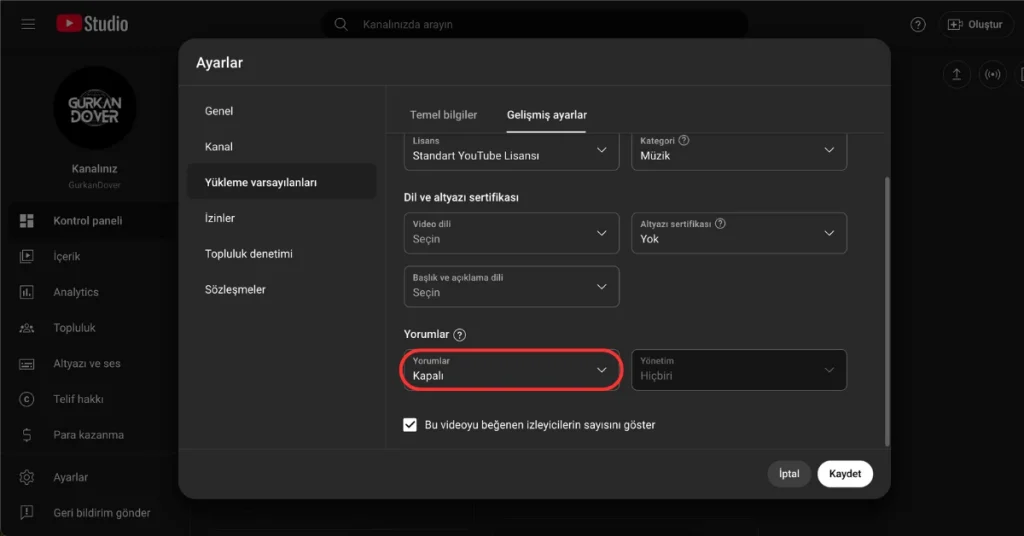Click the Yorumlar section help icon
Viewport: 1024px width, 536px height.
(460, 335)
